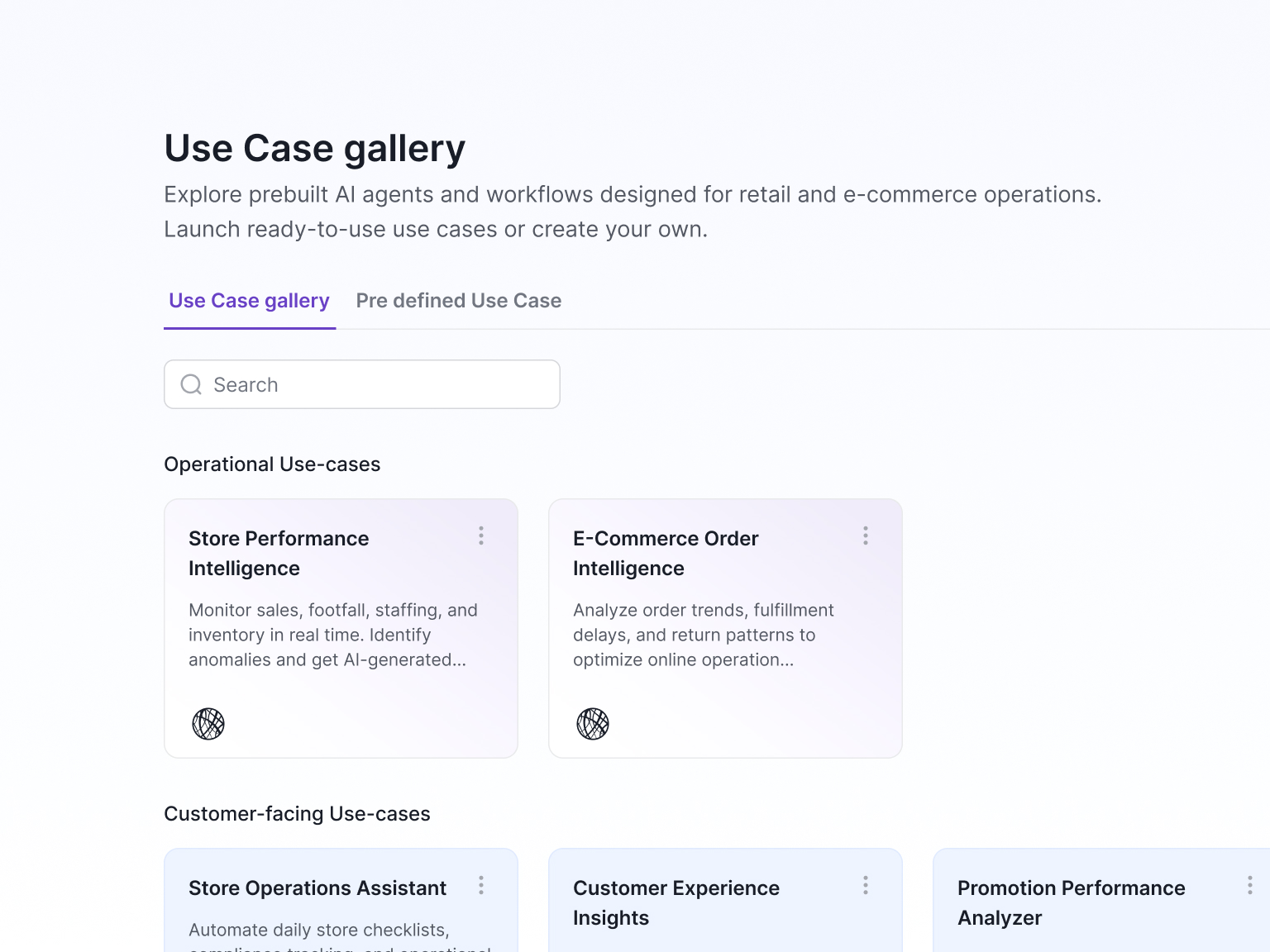Switch to Pre defined Use Case tab
1270x952 pixels.
pyautogui.click(x=459, y=301)
